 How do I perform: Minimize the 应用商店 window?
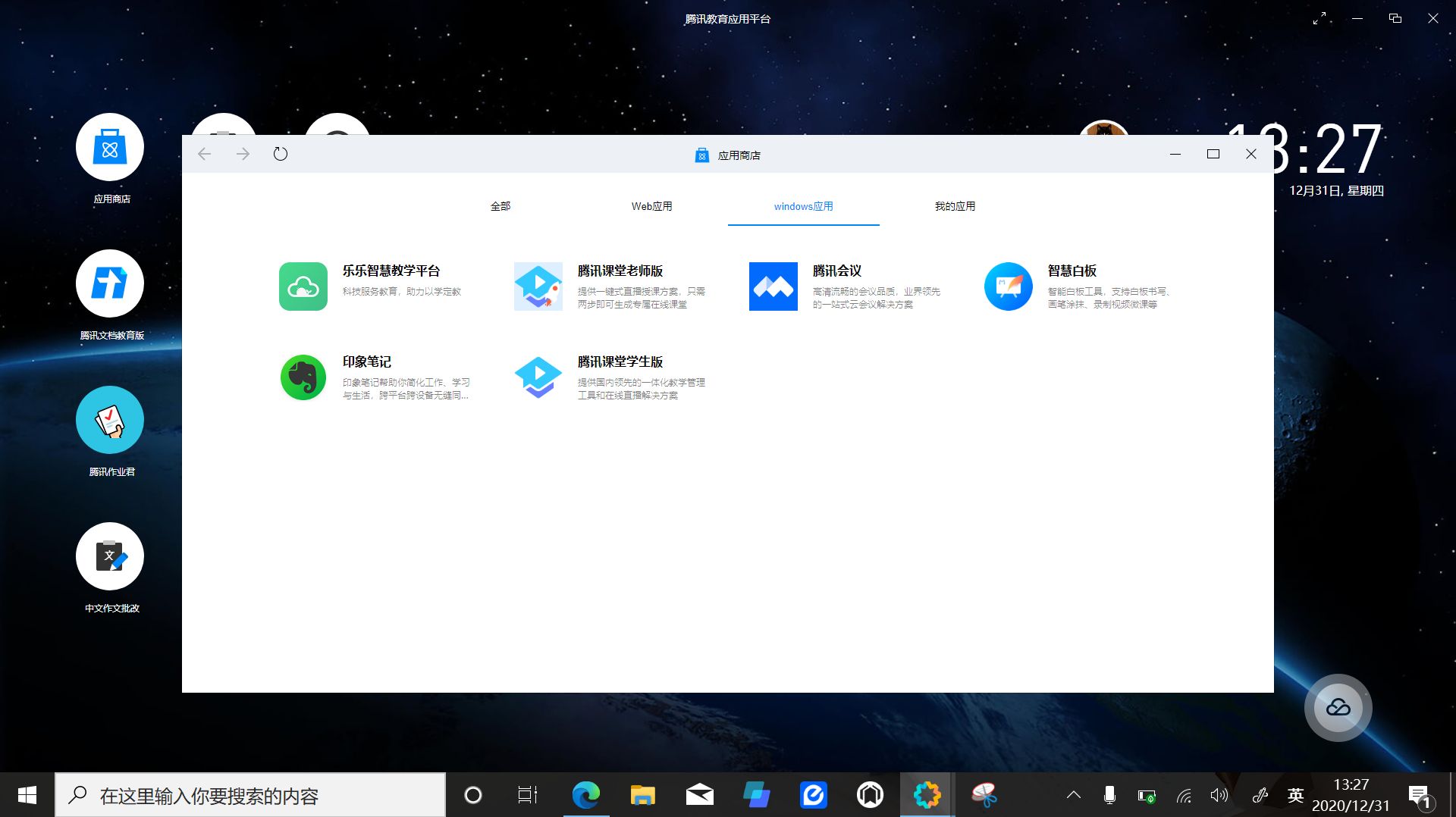1175,154
